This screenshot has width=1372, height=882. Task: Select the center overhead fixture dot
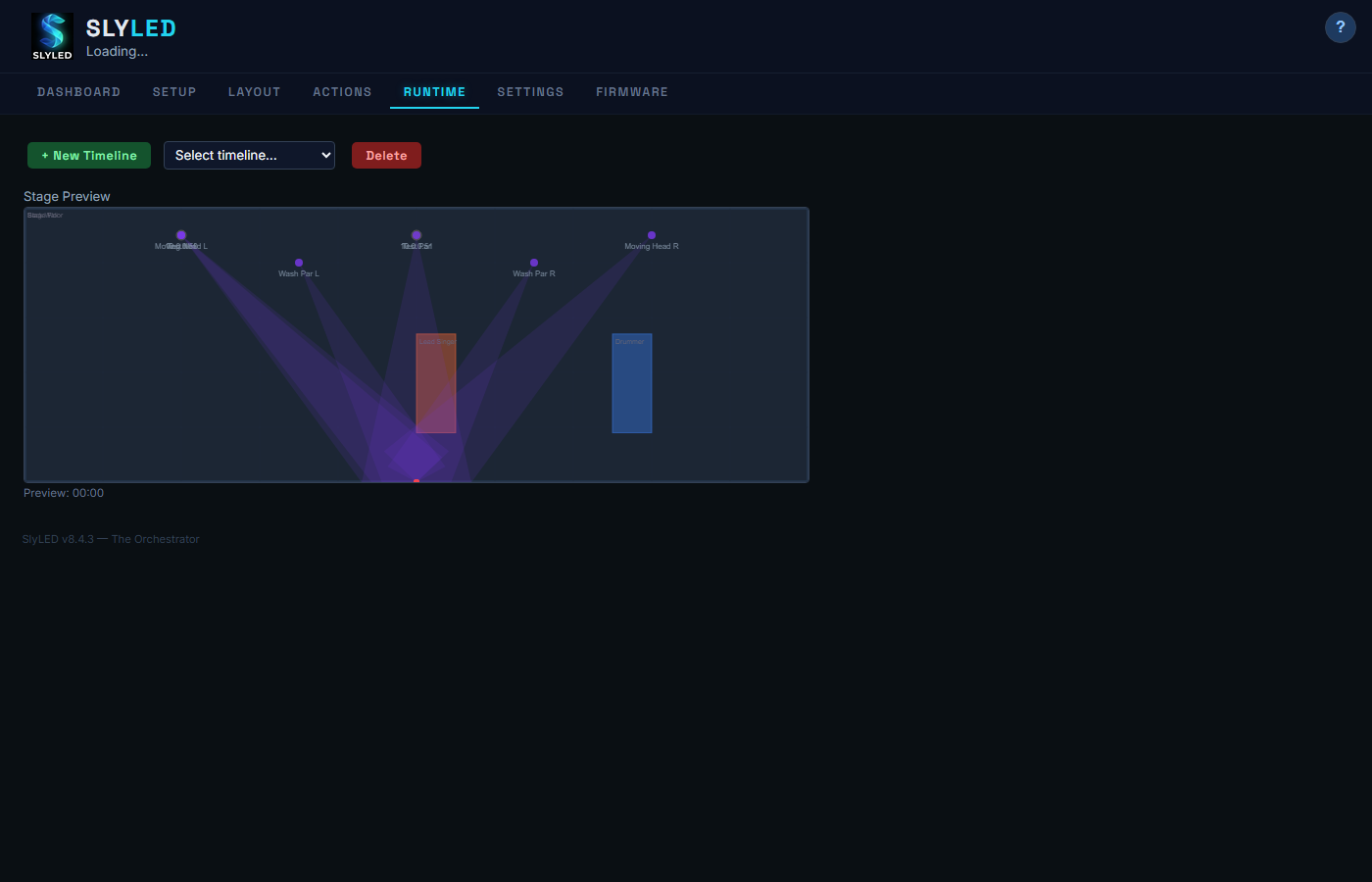(416, 235)
